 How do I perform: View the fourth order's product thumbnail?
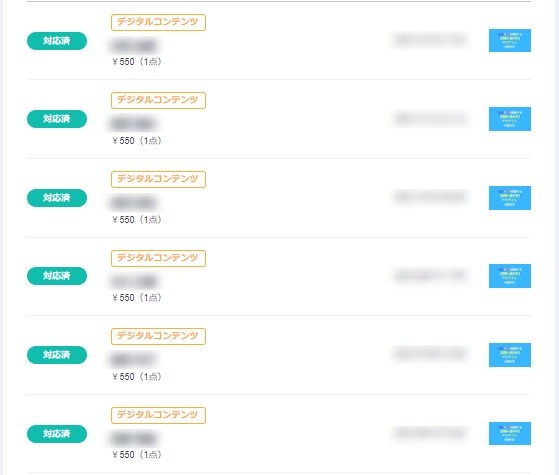(509, 276)
